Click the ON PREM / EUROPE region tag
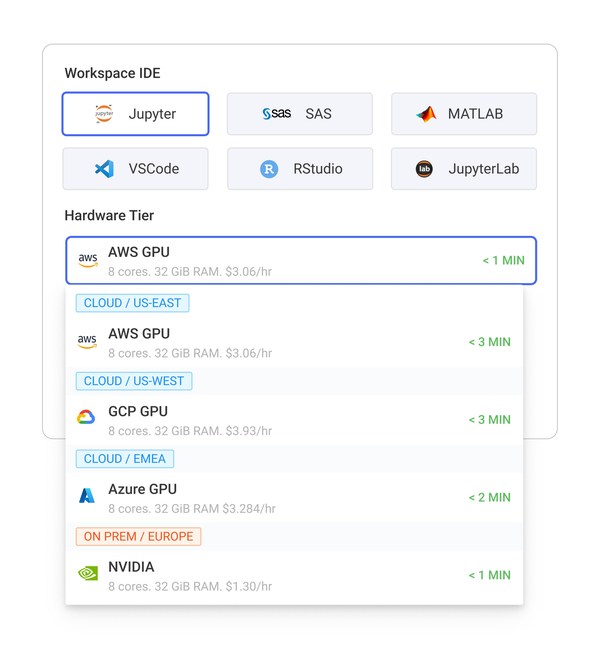Screen dimensions: 600x654 tap(138, 536)
